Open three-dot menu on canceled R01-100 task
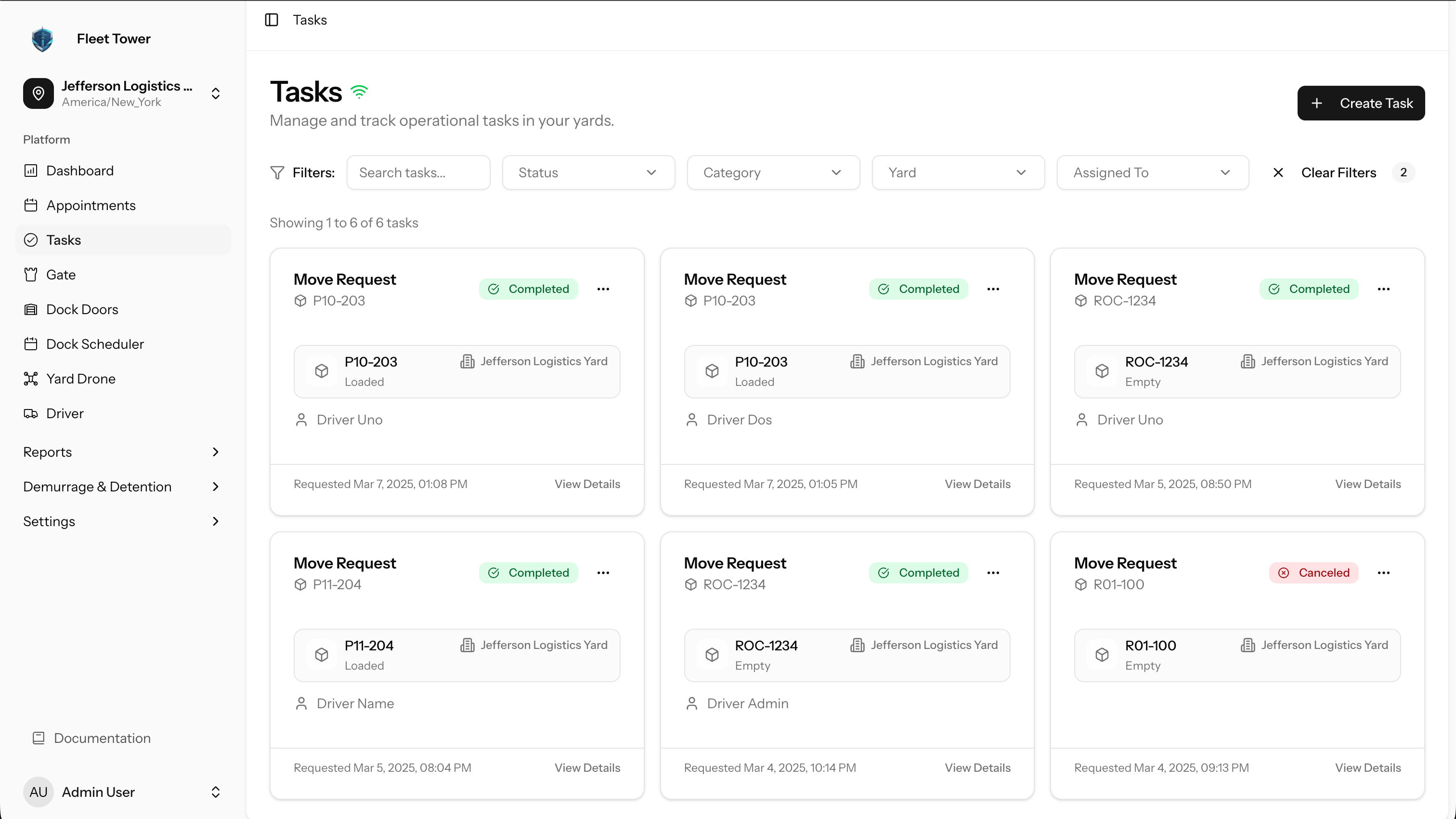Image resolution: width=1456 pixels, height=819 pixels. [x=1383, y=572]
